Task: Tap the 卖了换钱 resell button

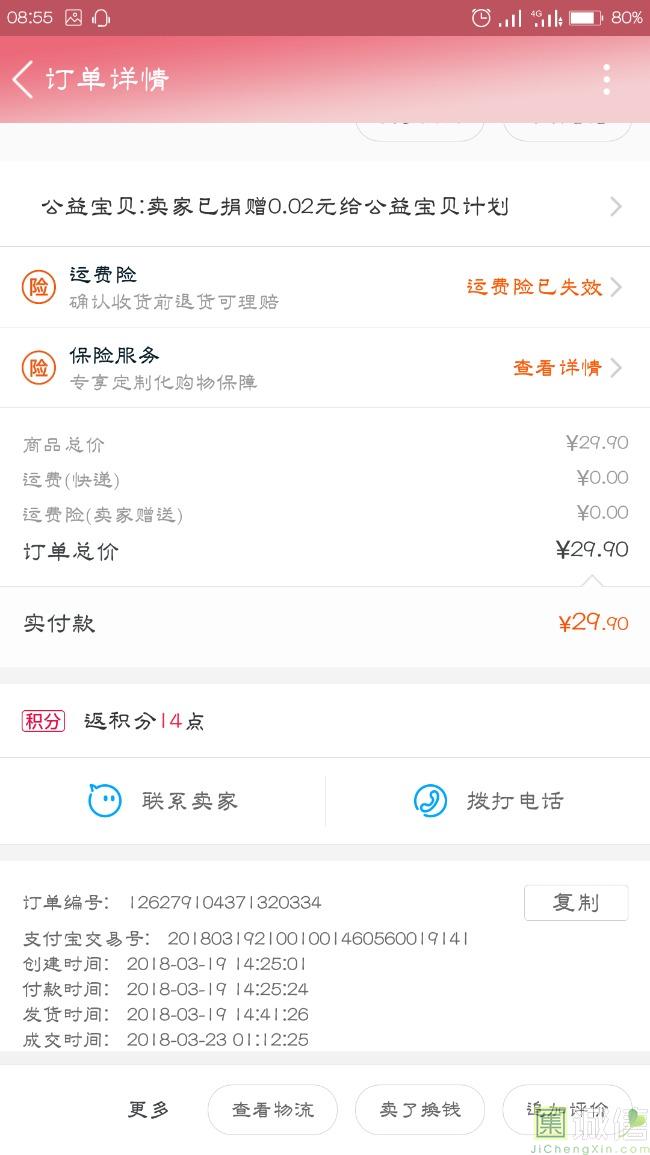Action: tap(420, 1110)
